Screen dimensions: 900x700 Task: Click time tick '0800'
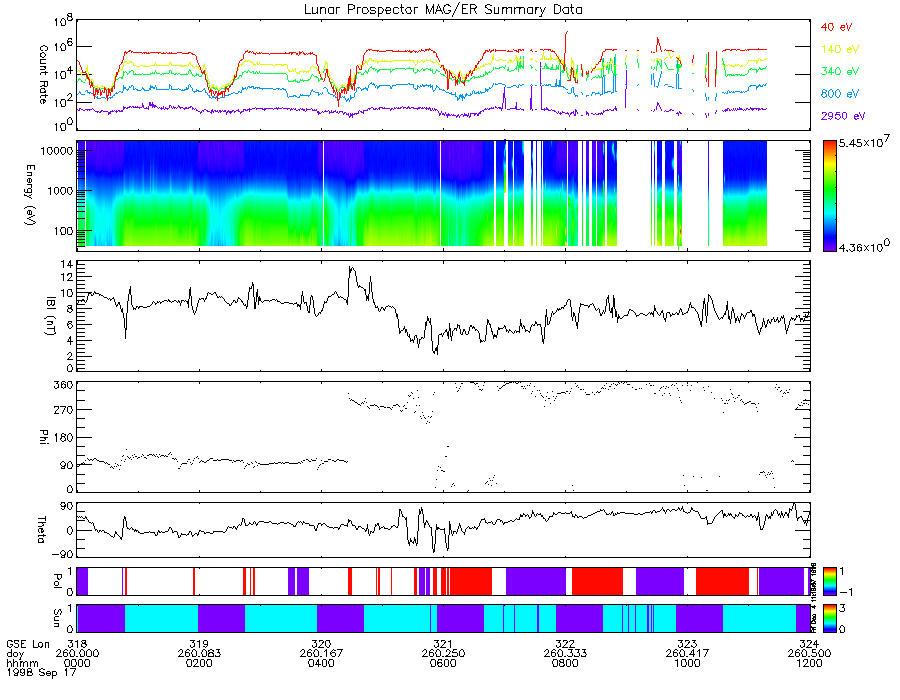(x=565, y=663)
